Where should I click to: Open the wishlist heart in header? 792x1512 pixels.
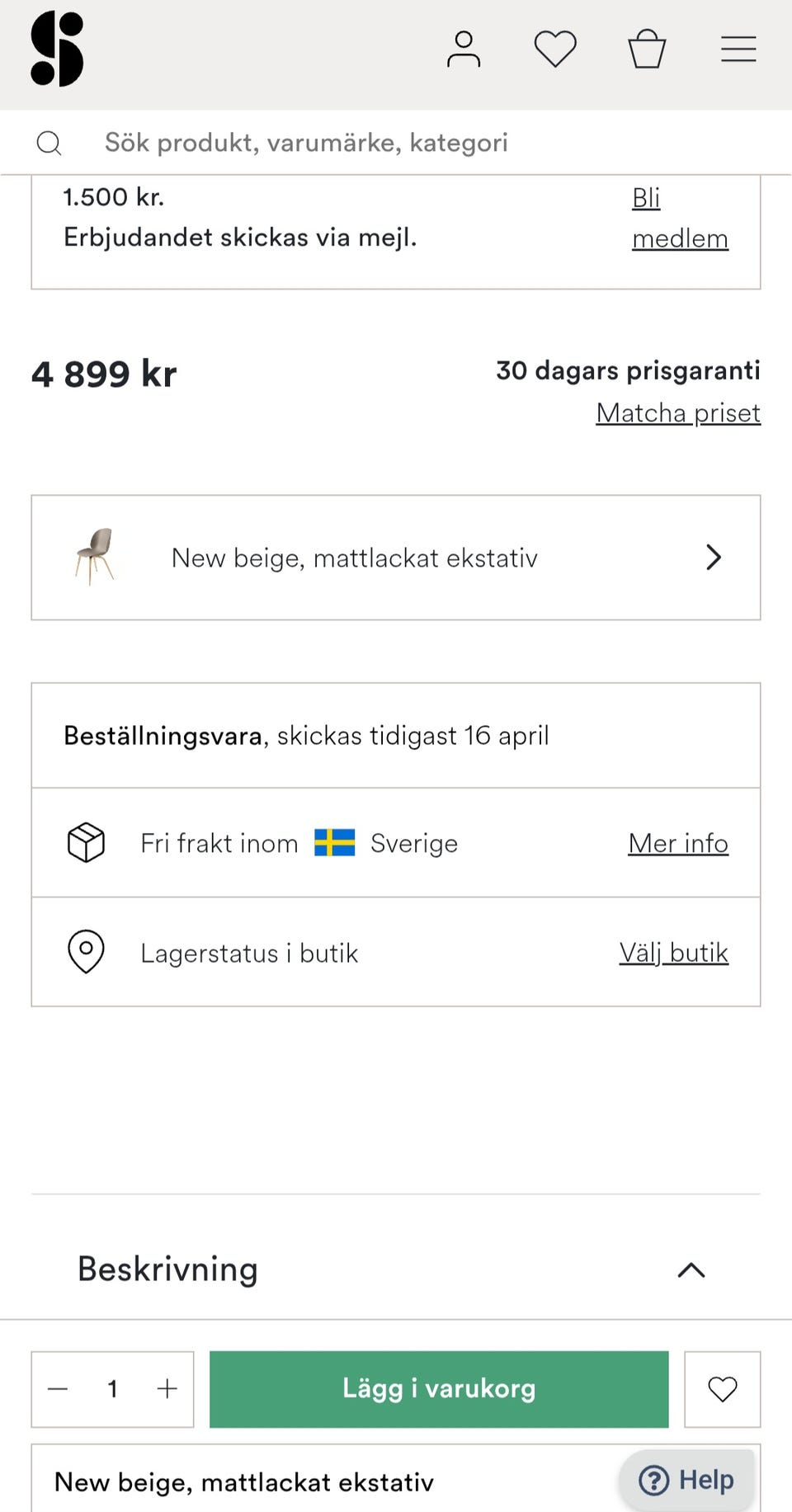[555, 49]
